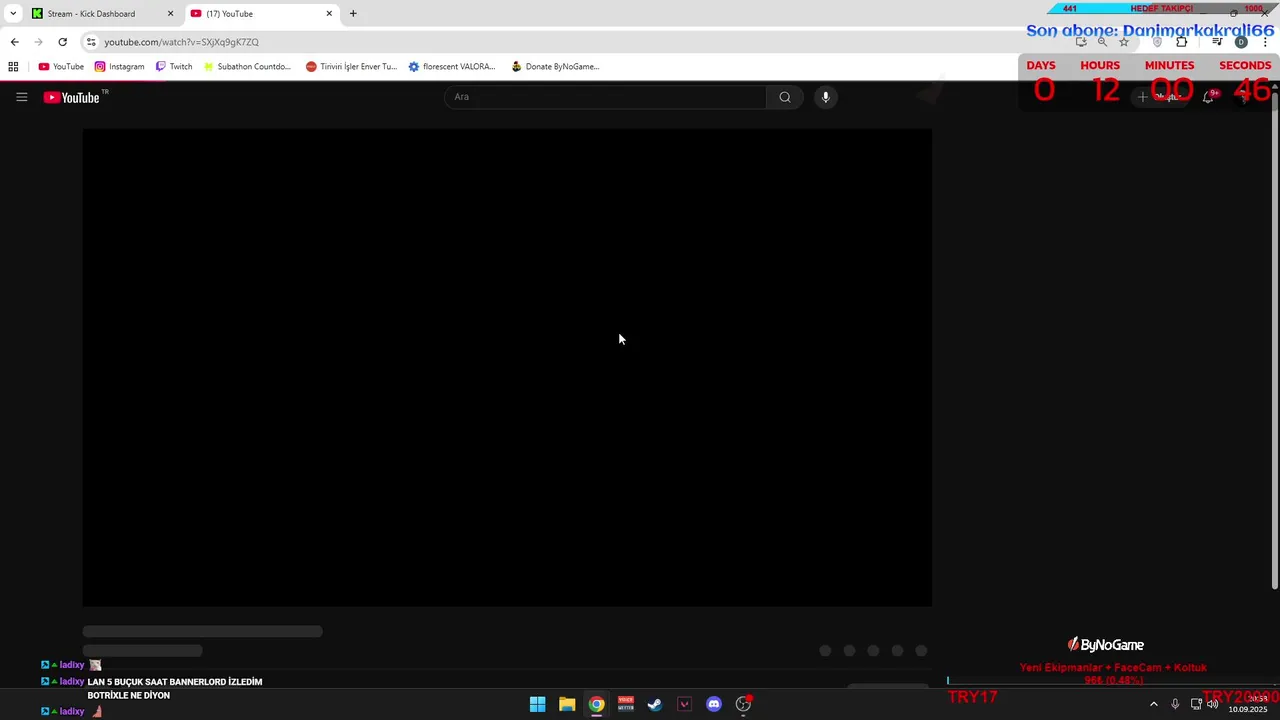Open YouTube notifications bell
The height and width of the screenshot is (720, 1280).
pyautogui.click(x=1209, y=97)
